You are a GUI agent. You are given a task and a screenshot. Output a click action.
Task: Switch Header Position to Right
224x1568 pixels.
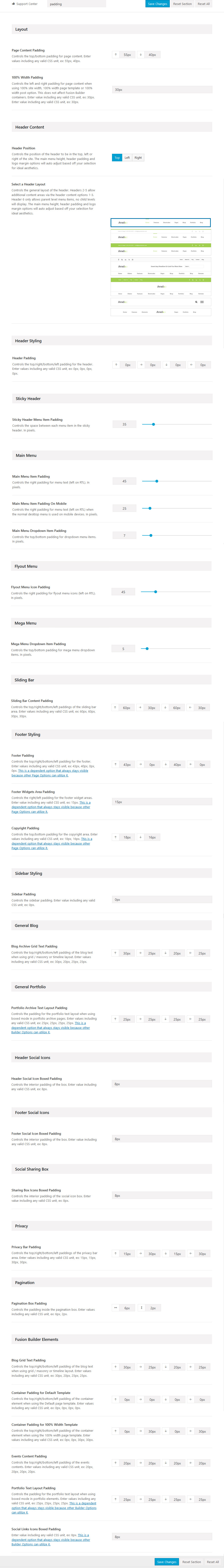138,158
